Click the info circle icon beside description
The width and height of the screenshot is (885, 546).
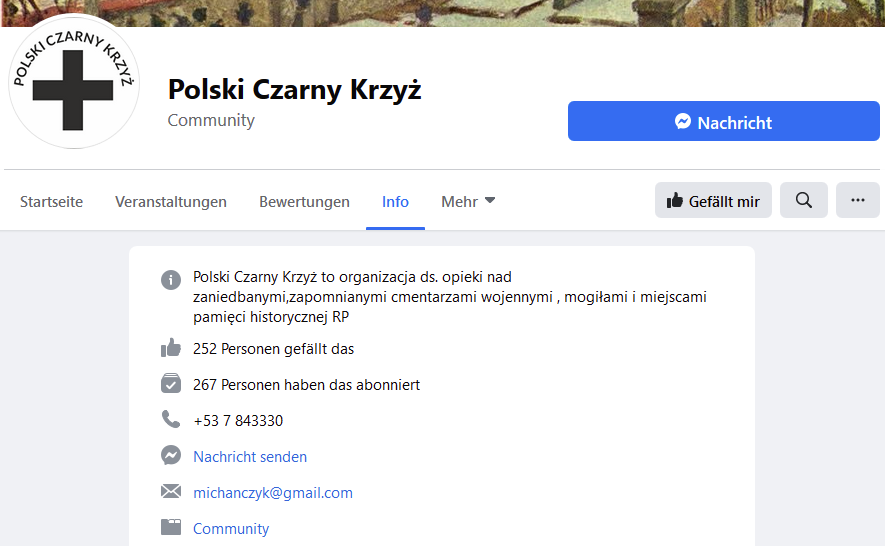coord(171,279)
